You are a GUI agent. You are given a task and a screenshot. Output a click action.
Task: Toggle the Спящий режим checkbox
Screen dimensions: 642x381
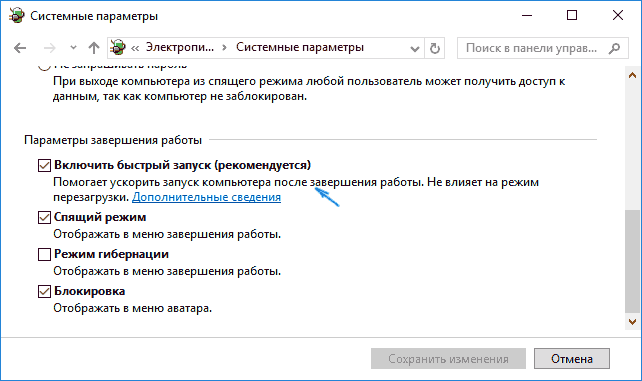44,217
